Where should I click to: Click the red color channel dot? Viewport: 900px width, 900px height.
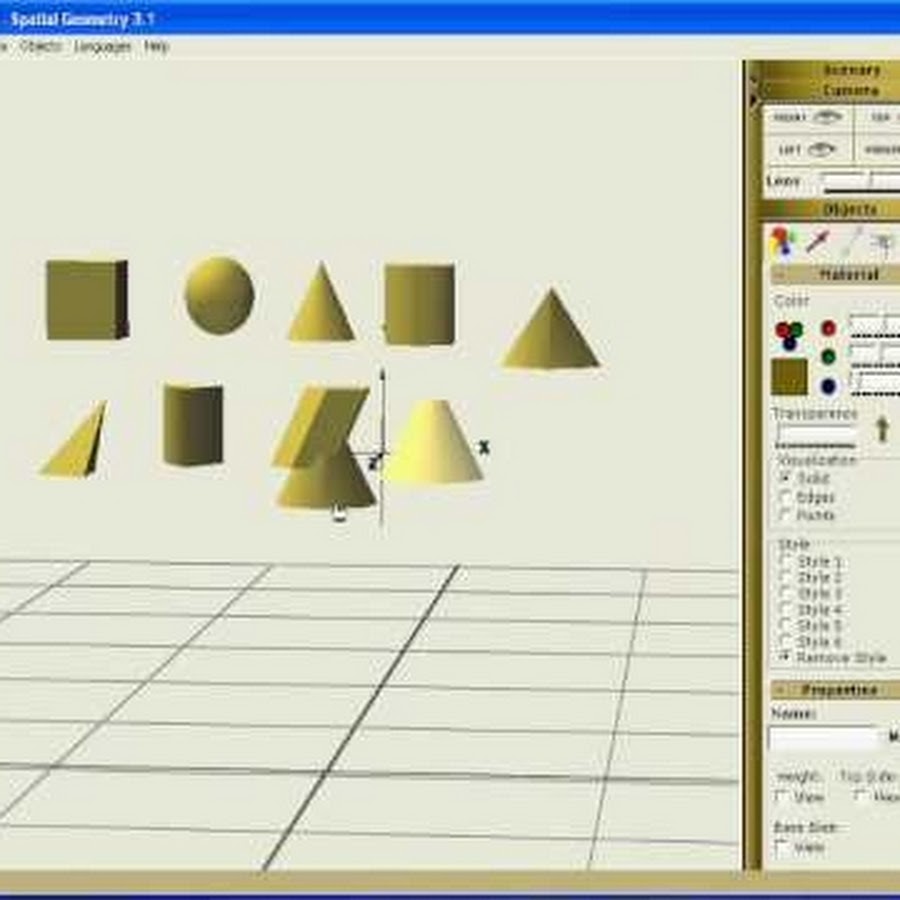click(x=828, y=328)
